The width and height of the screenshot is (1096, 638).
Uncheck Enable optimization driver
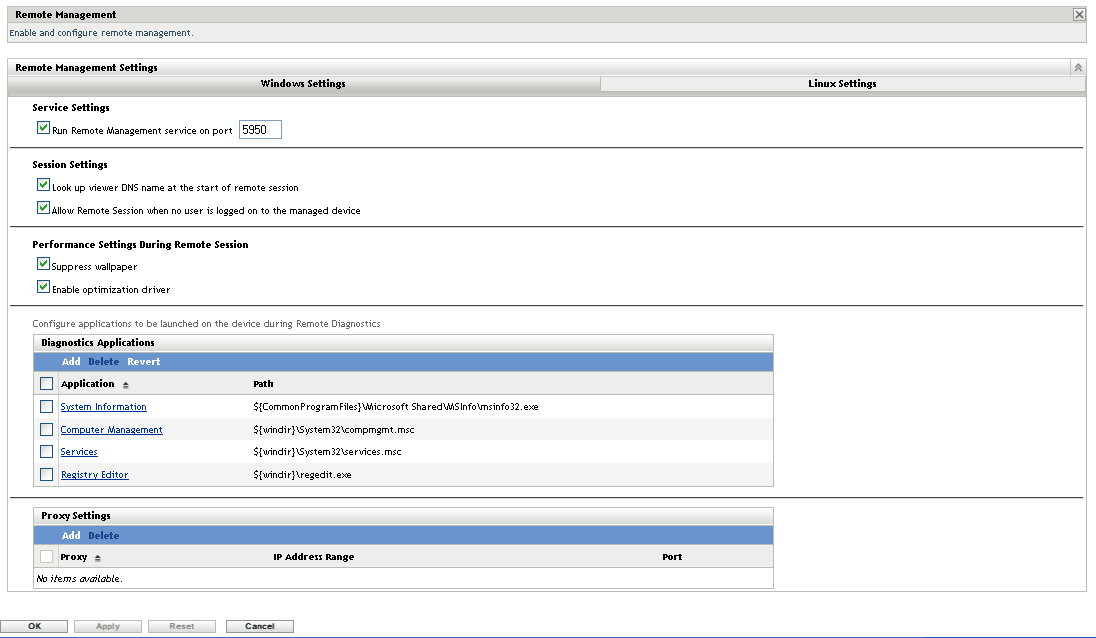pos(43,286)
